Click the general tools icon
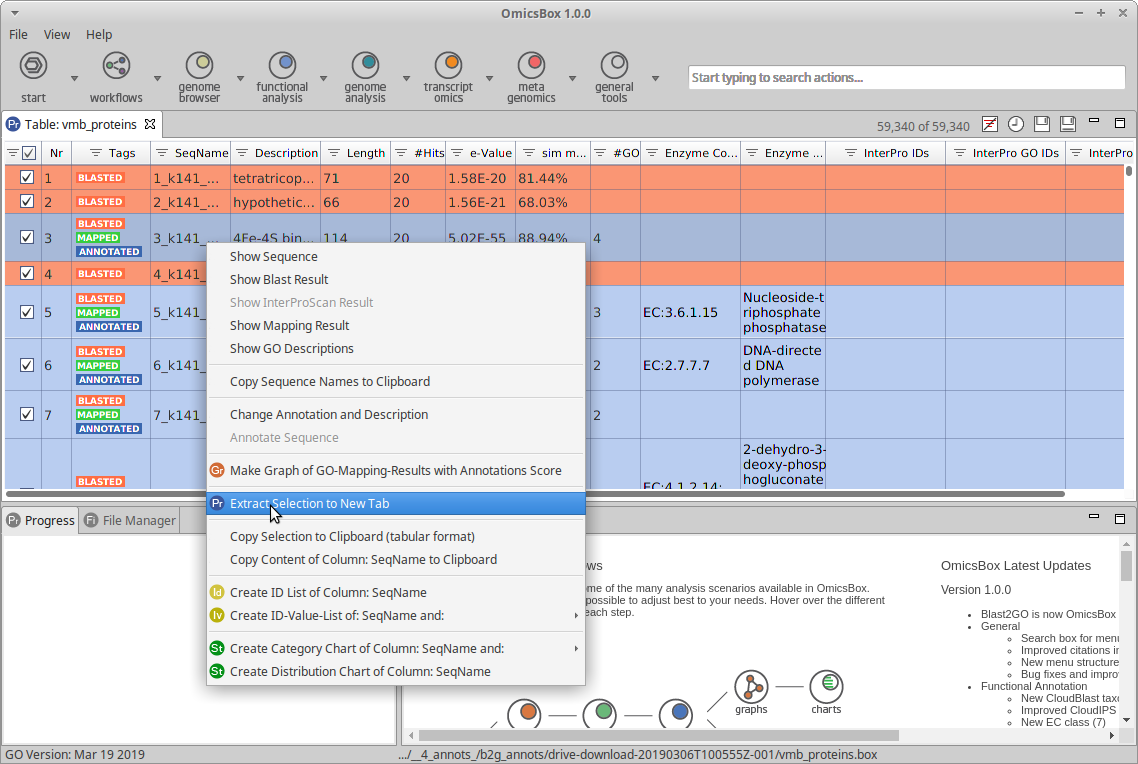 pyautogui.click(x=614, y=67)
